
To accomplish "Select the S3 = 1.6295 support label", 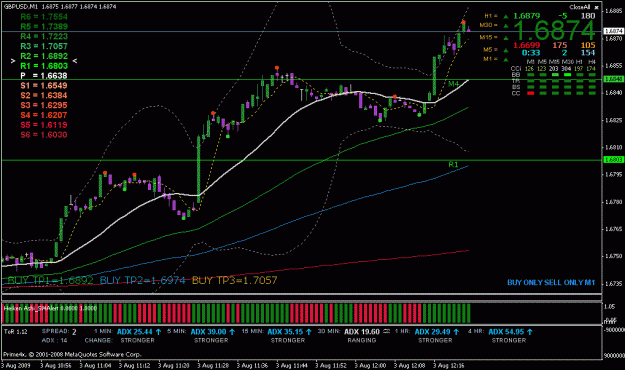I will [44, 105].
